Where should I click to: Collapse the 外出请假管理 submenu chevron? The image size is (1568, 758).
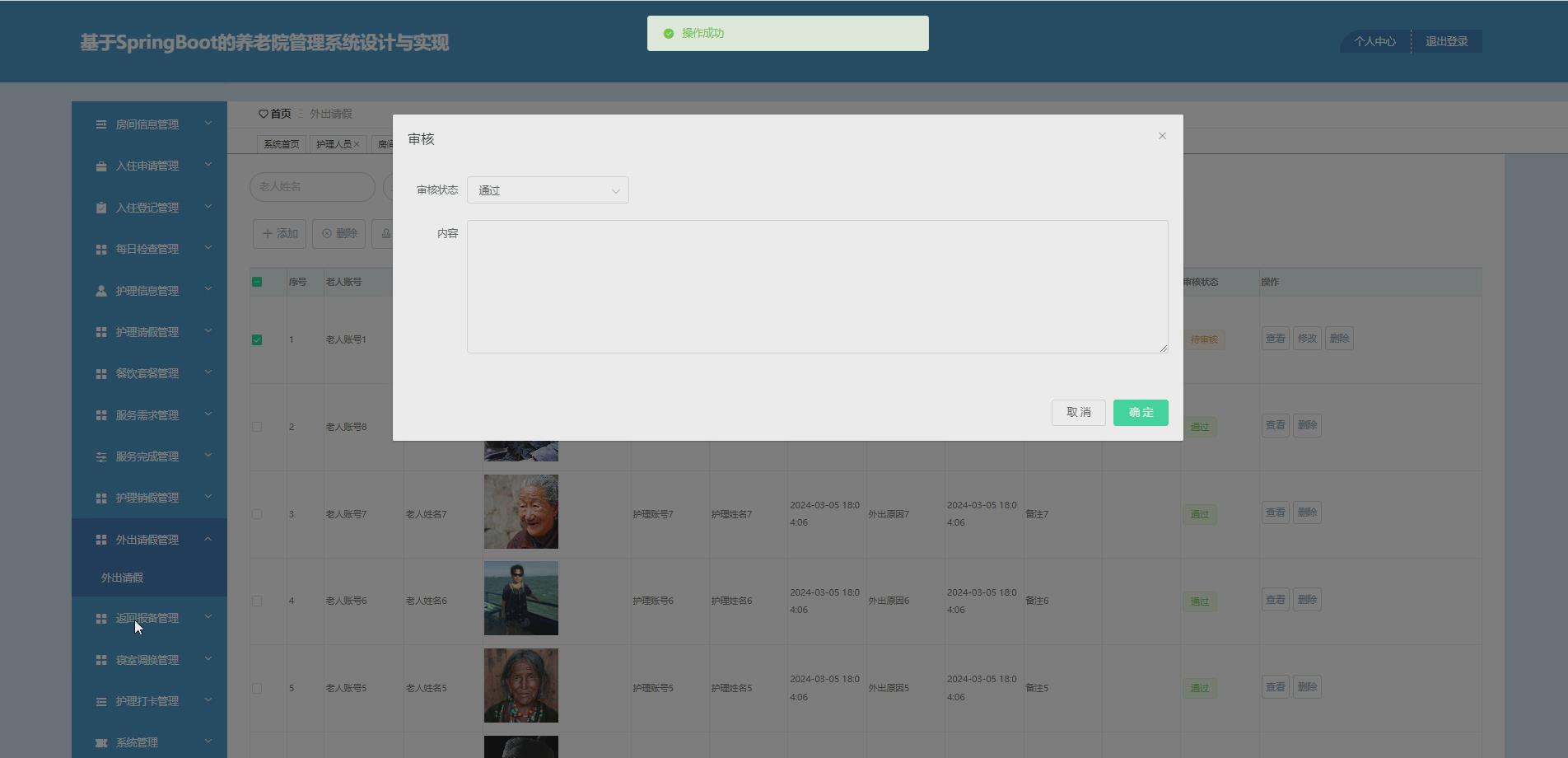pyautogui.click(x=208, y=539)
